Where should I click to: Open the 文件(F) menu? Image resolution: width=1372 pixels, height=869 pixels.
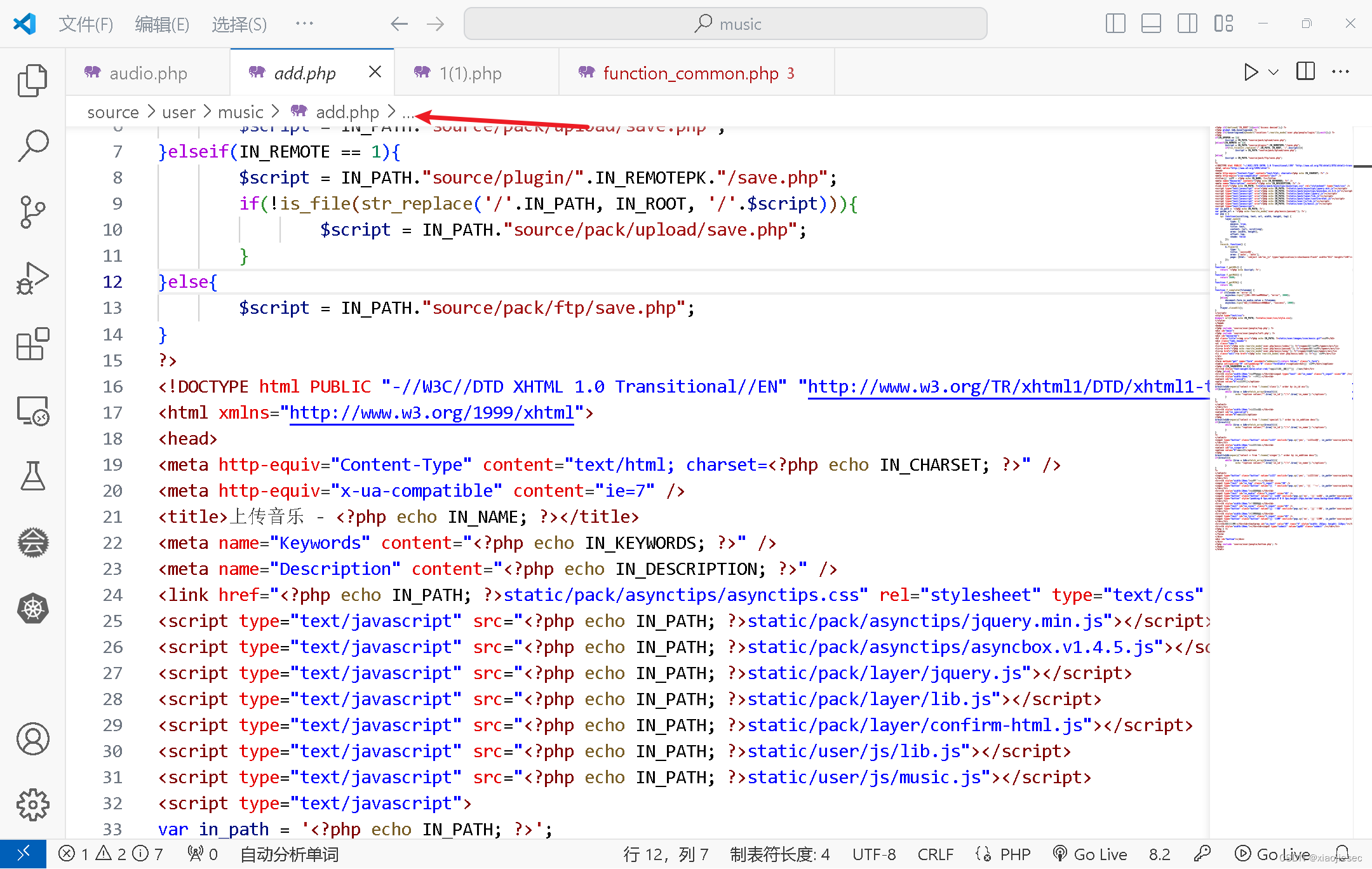[x=86, y=24]
